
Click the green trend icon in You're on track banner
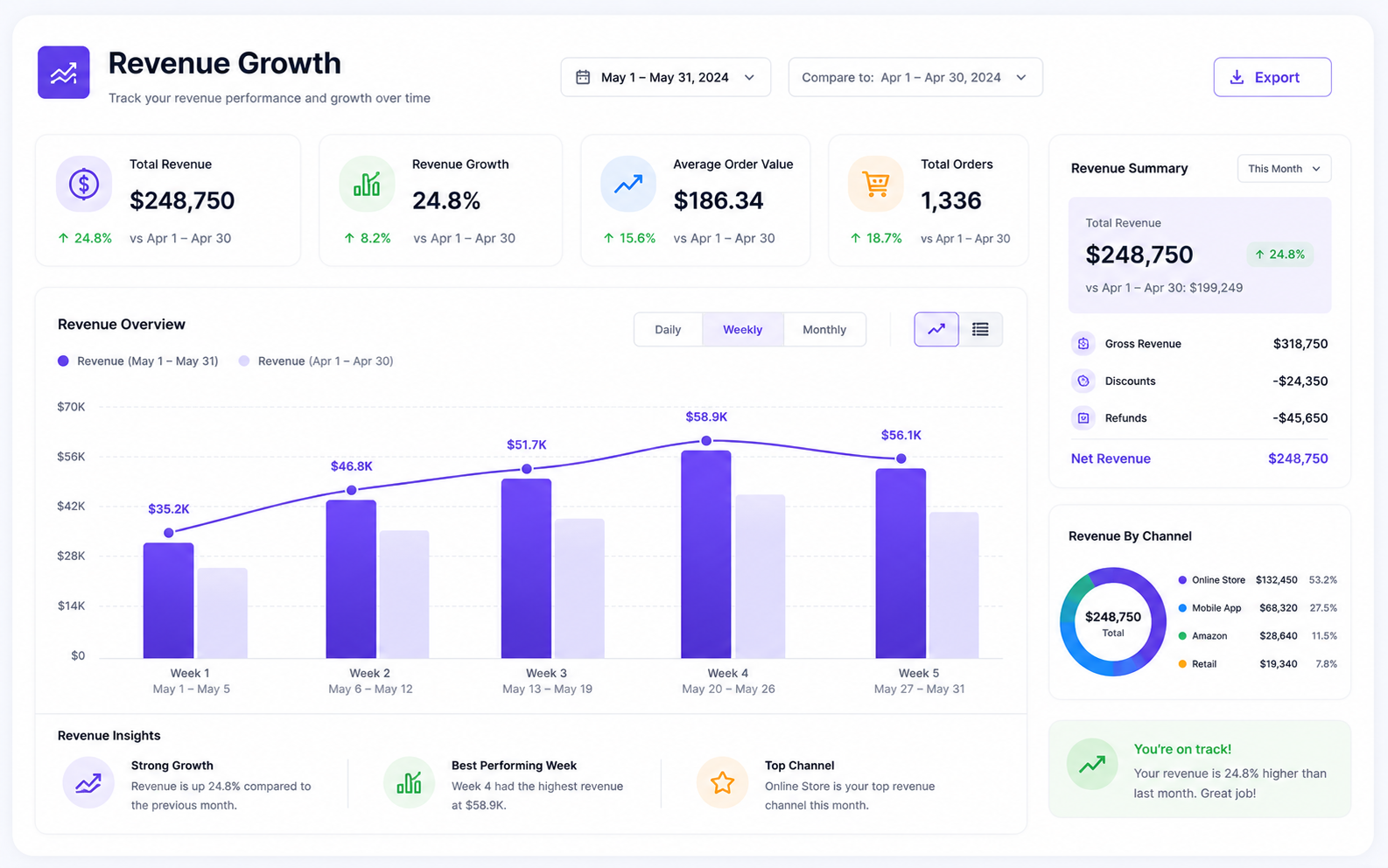click(1092, 764)
